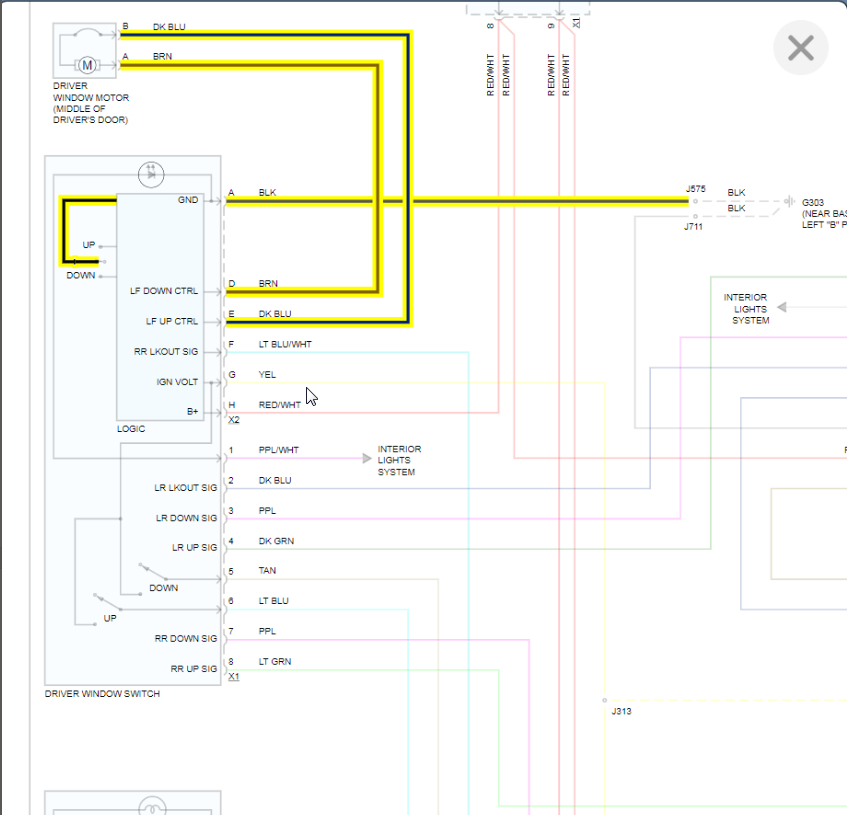Click the PPL/WHT wire at pin 1
Screen dimensions: 847x815
[x=294, y=459]
